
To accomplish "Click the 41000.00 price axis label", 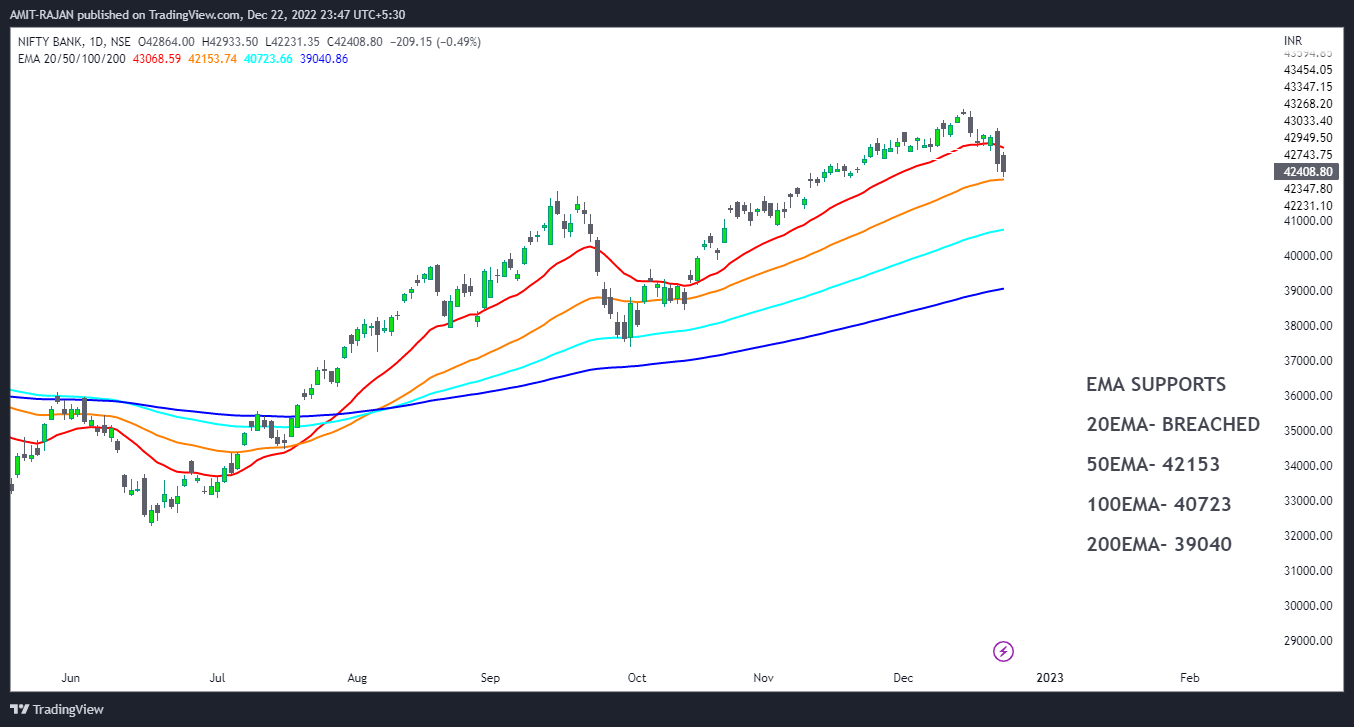I will 1308,221.
